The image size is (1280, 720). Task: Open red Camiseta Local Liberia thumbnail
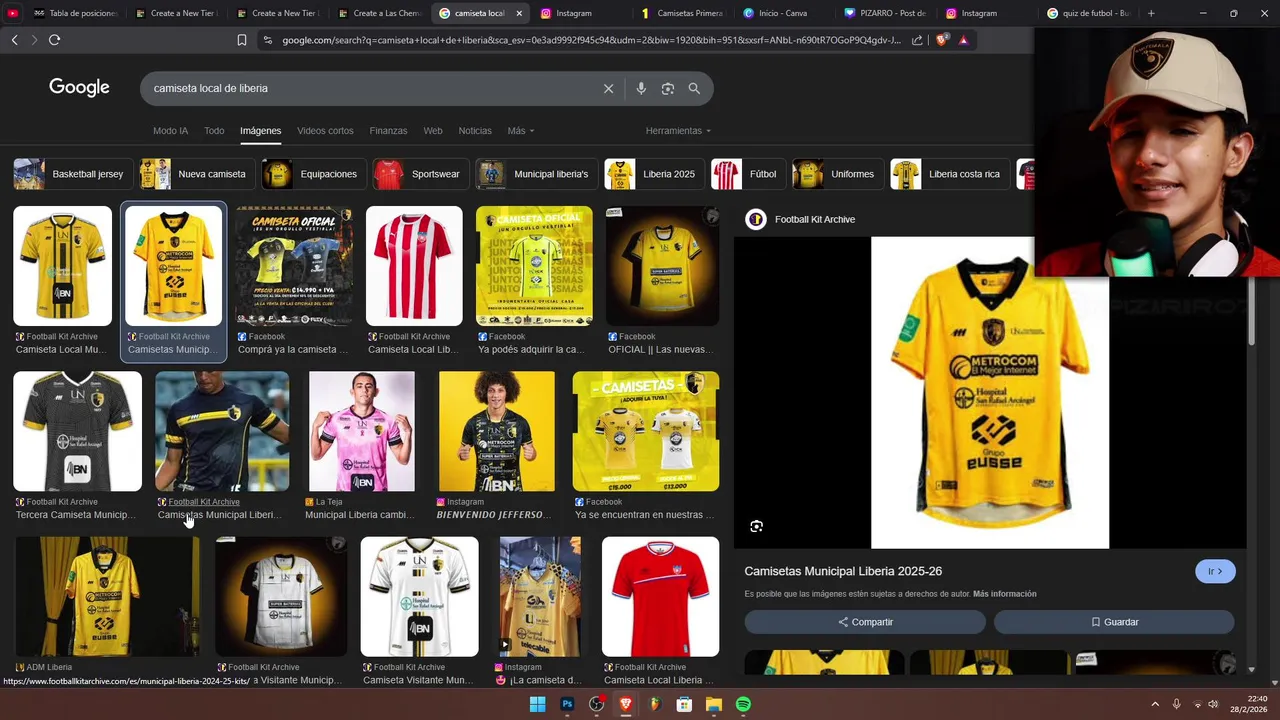point(660,597)
